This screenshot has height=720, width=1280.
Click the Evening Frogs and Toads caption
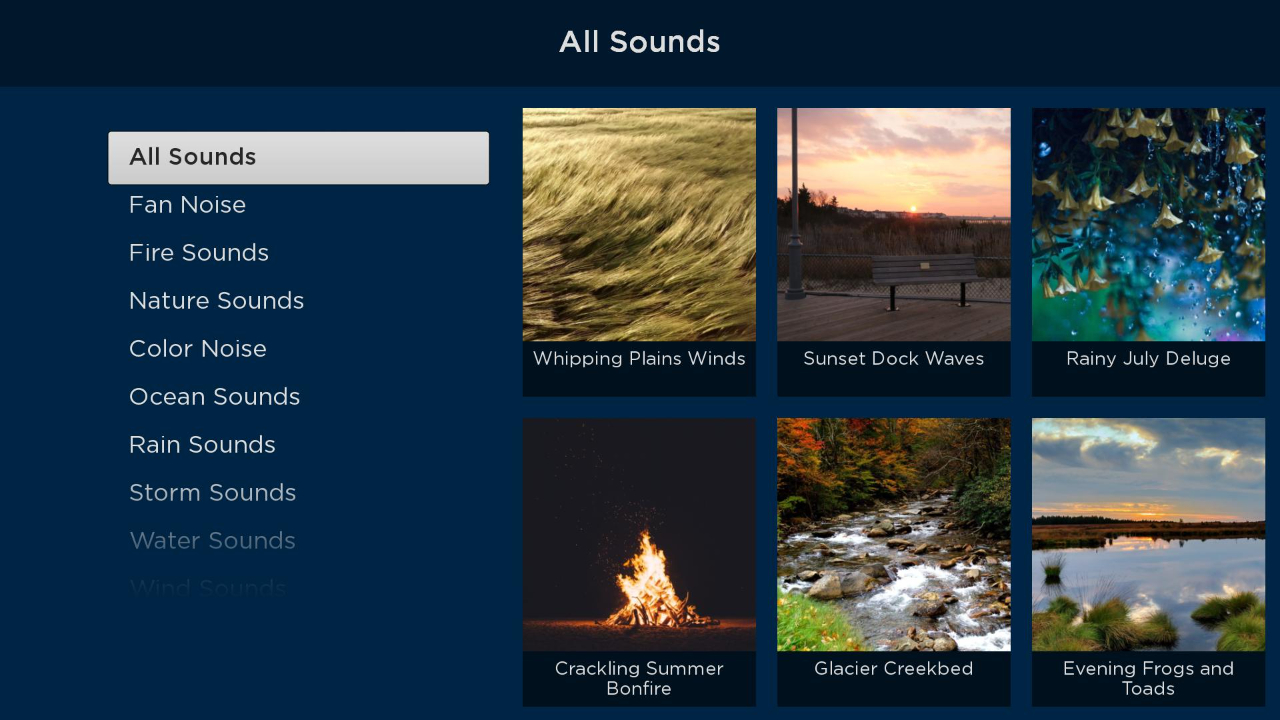[1147, 678]
